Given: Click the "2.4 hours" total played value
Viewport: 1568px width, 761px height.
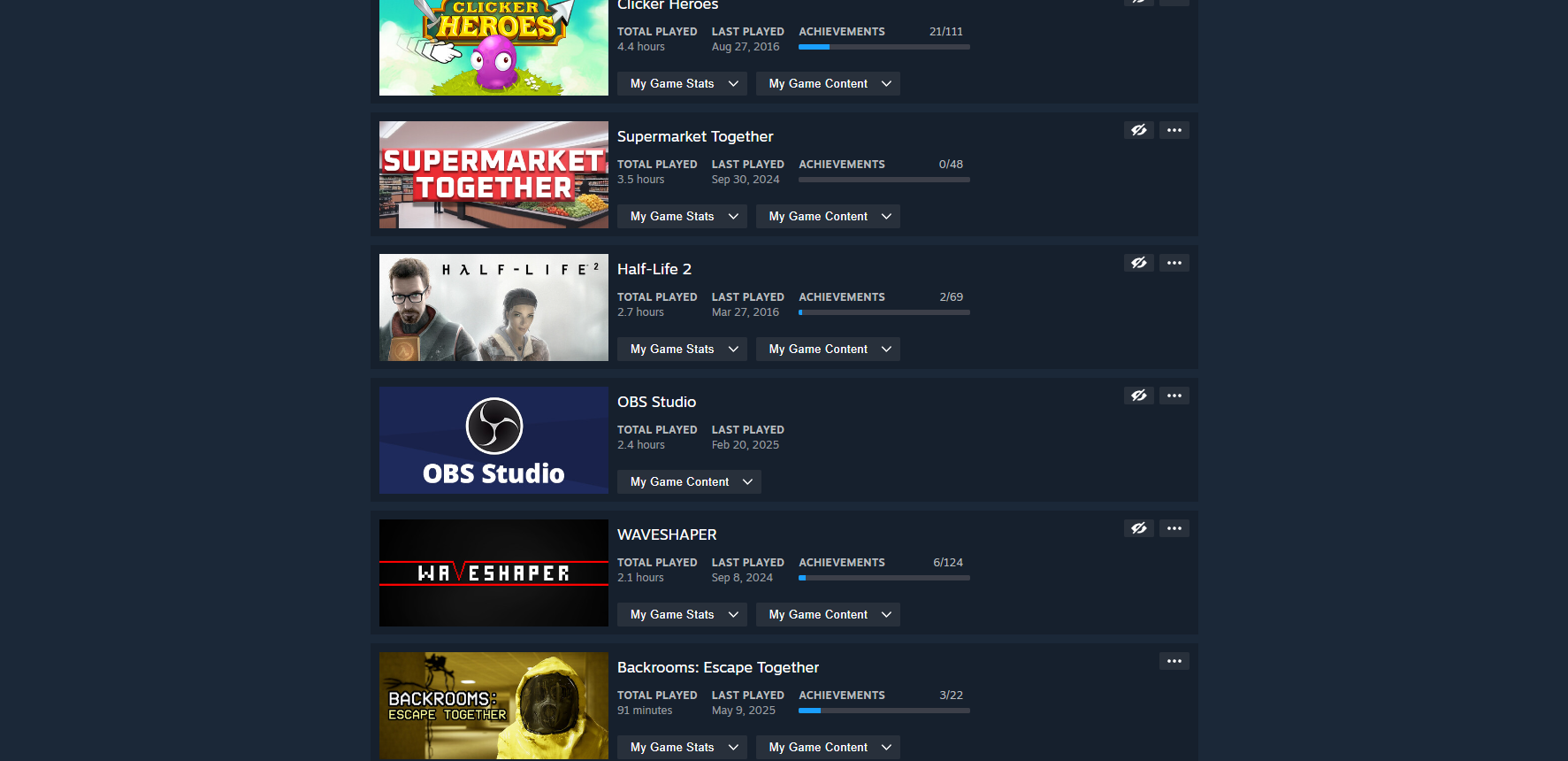Looking at the screenshot, I should (641, 445).
